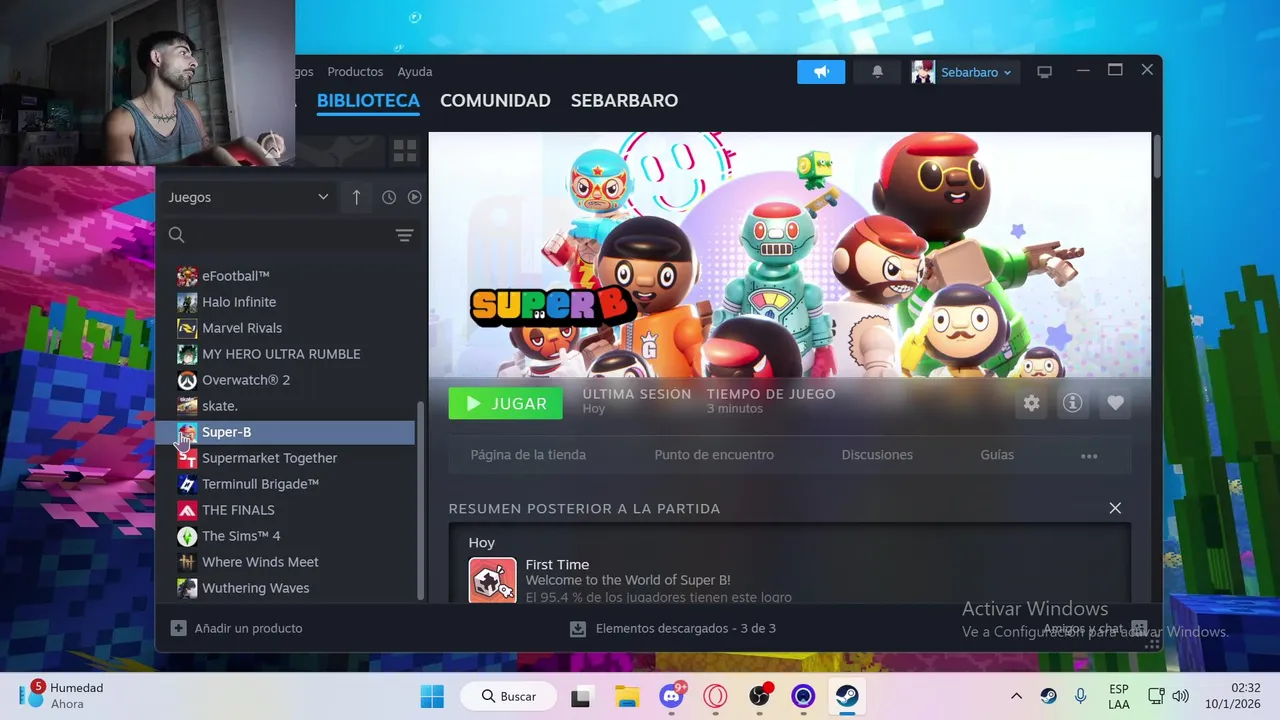Click the downloads tray icon
This screenshot has height=720, width=1280.
(578, 628)
